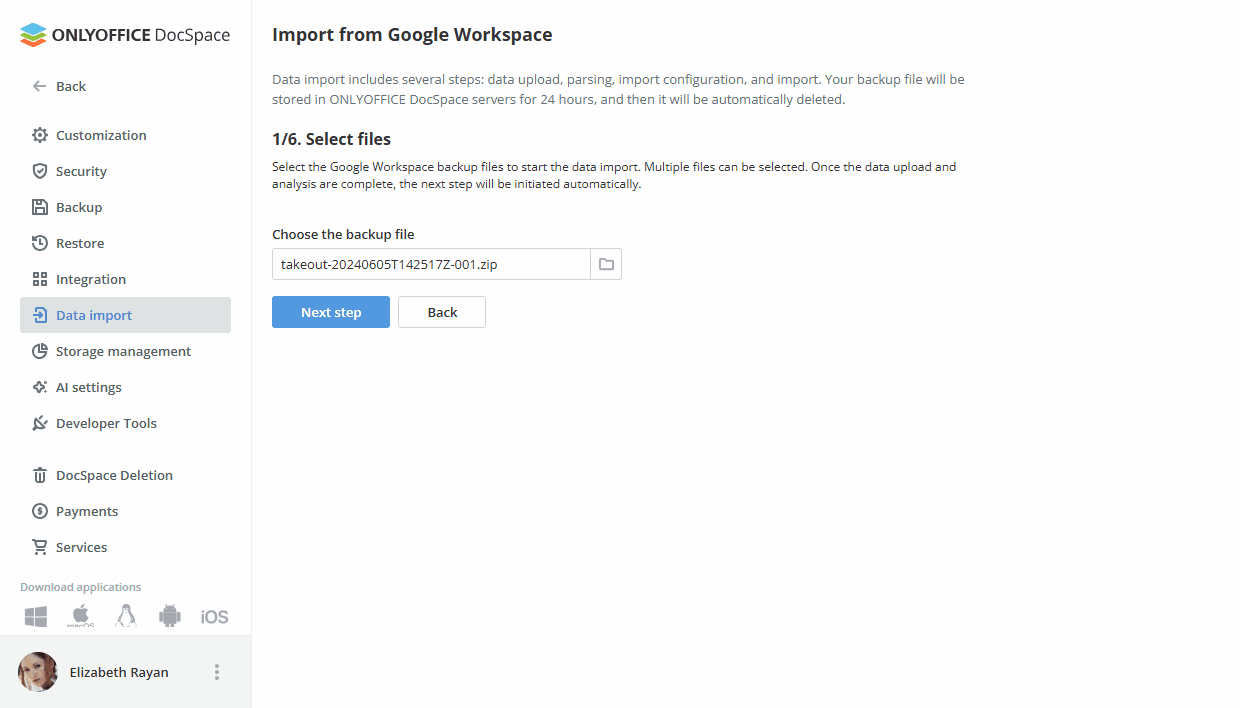Image resolution: width=1240 pixels, height=708 pixels.
Task: Click the takeout zip file name field
Action: click(x=430, y=264)
